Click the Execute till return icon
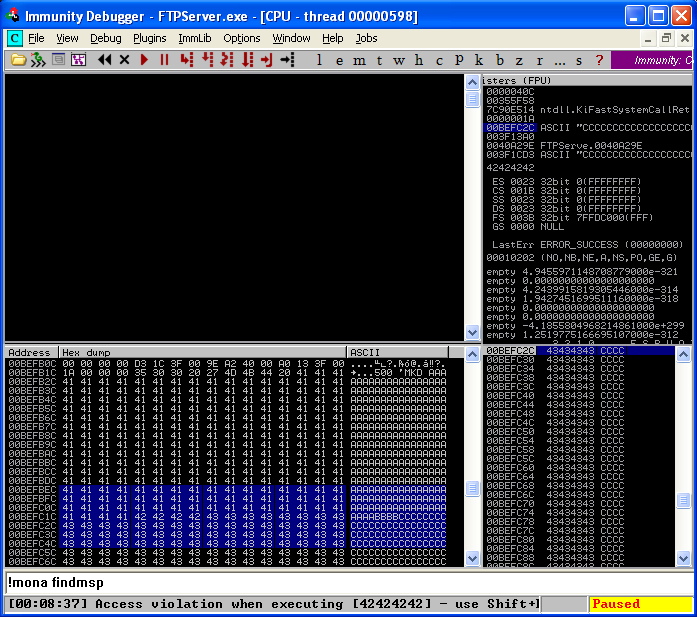Image resolution: width=697 pixels, height=617 pixels. (267, 60)
